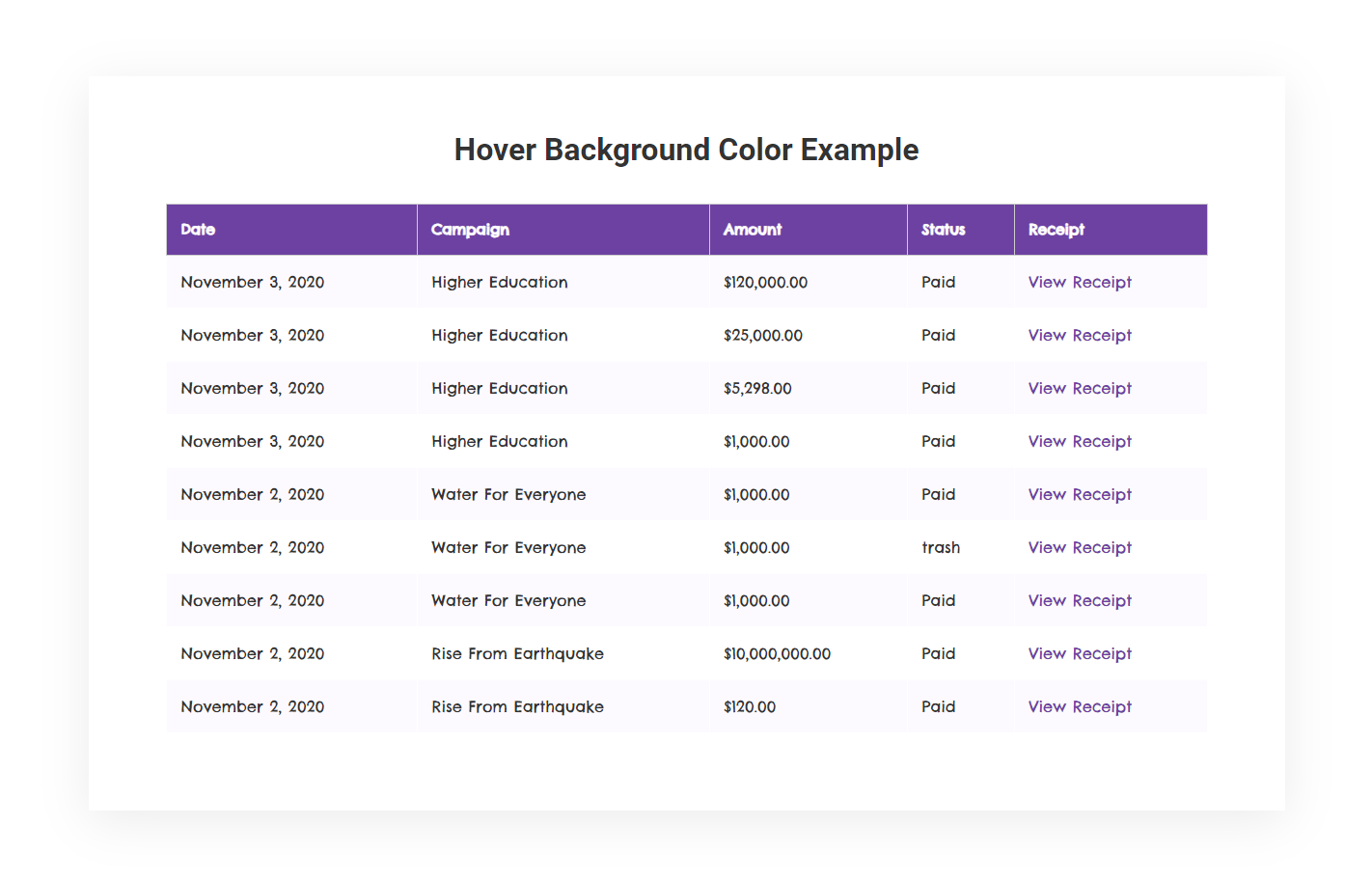This screenshot has width=1372, height=881.
Task: Select the Amount column header
Action: [x=753, y=230]
